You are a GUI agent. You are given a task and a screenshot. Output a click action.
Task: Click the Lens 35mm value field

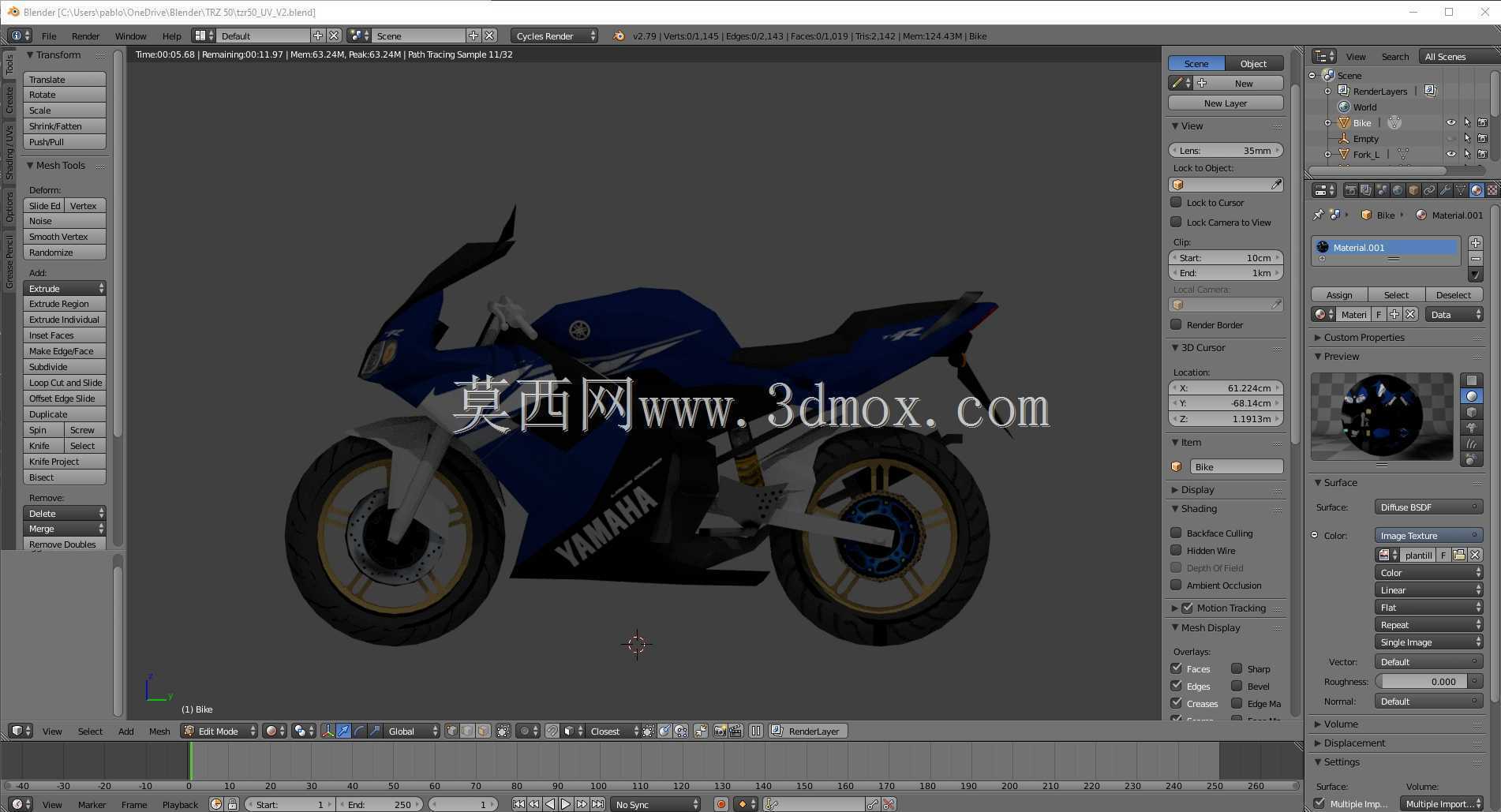pyautogui.click(x=1226, y=150)
